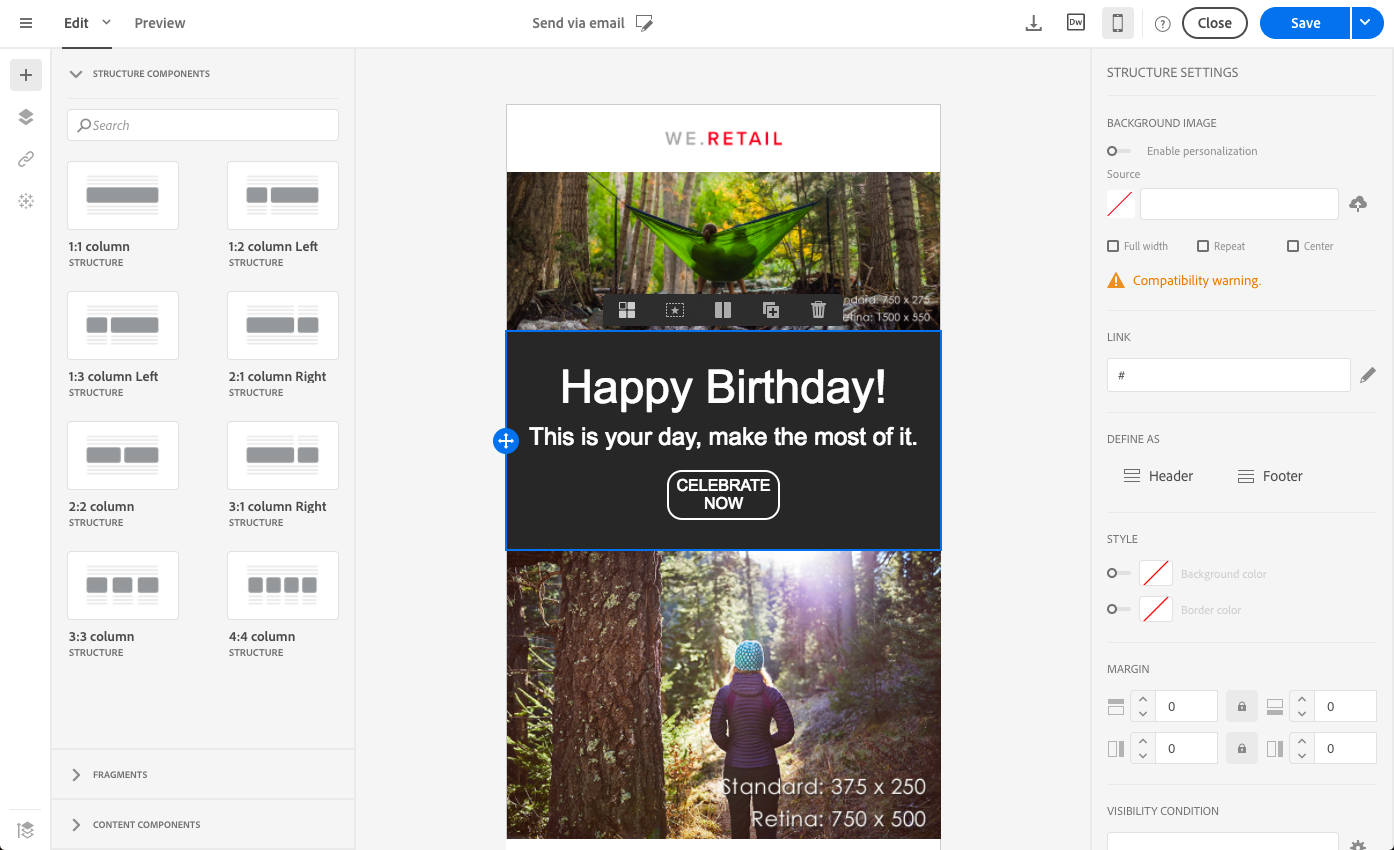Screen dimensions: 1394x850
Task: Click the add components plus icon in left rail
Action: pyautogui.click(x=26, y=75)
